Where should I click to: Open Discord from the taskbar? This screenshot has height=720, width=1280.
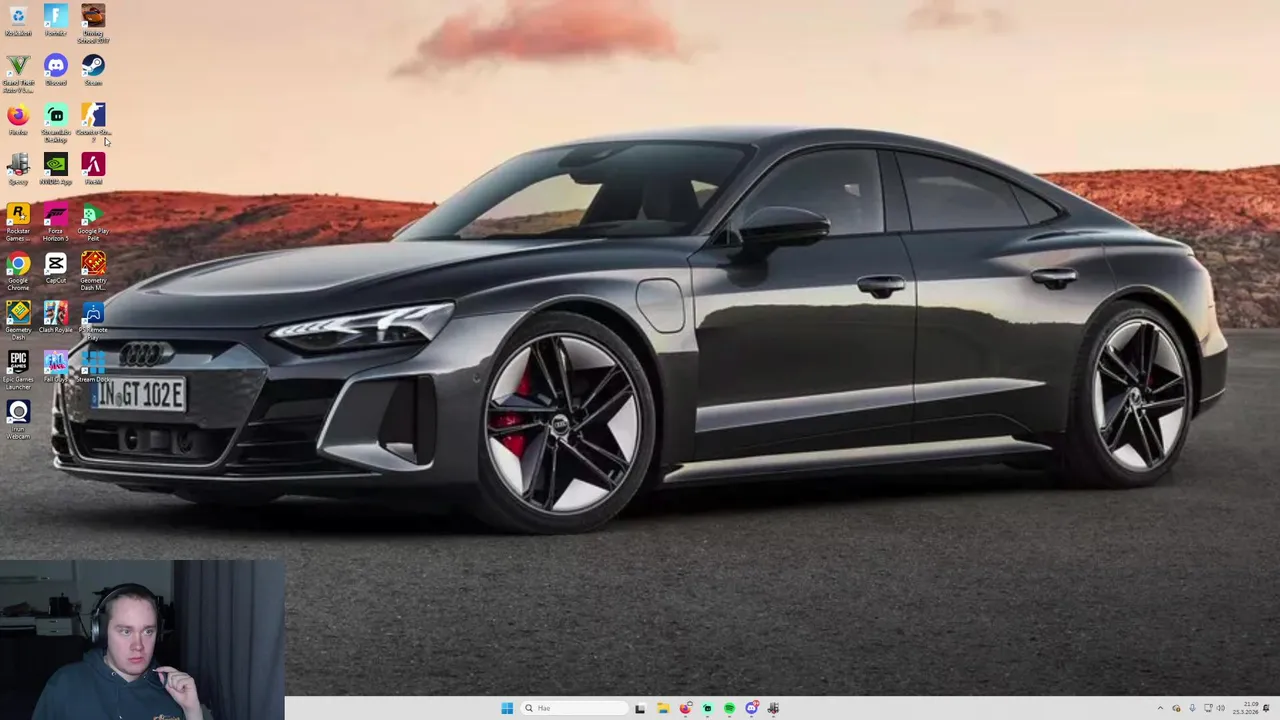pyautogui.click(x=751, y=708)
